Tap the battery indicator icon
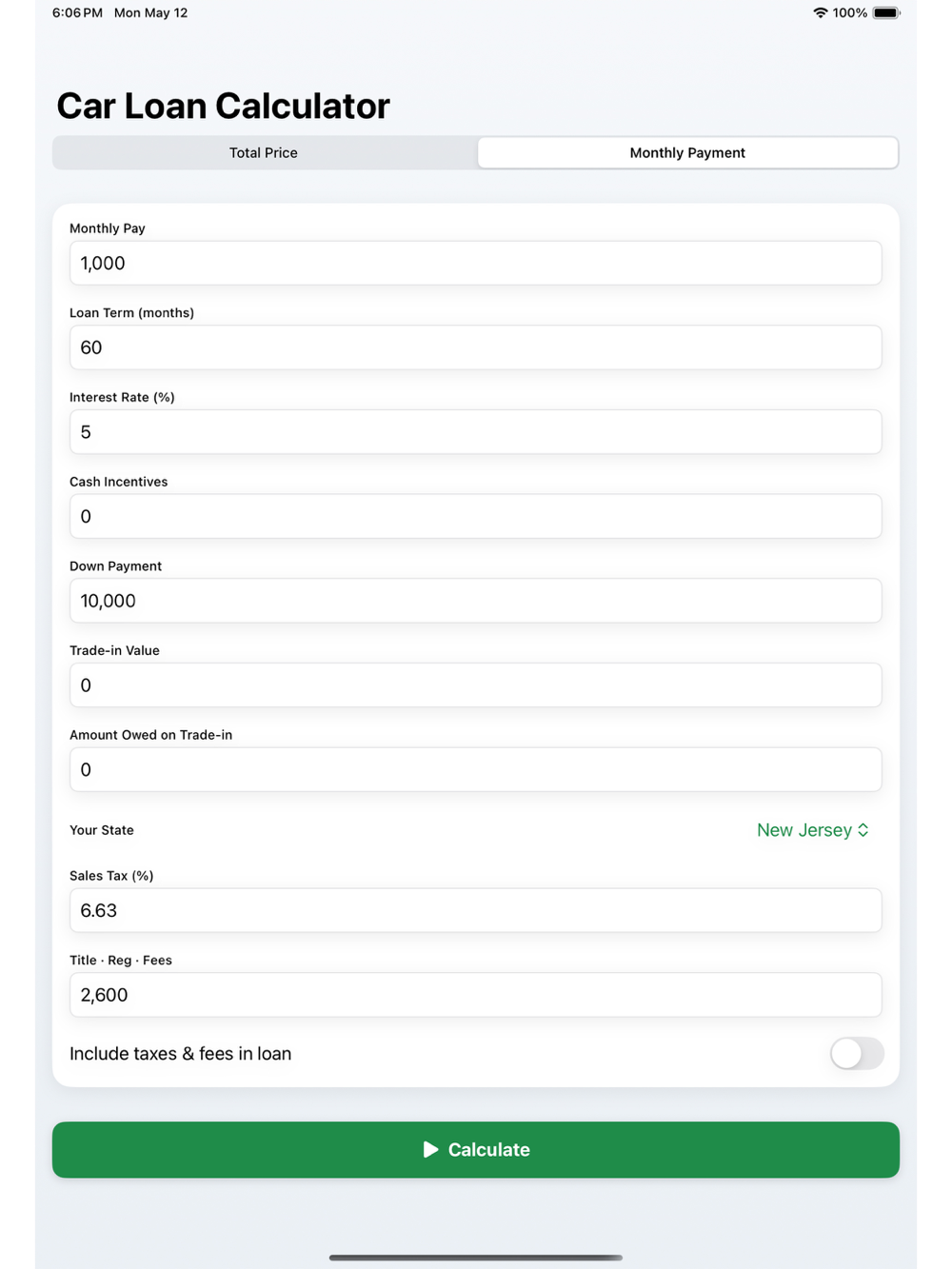The width and height of the screenshot is (952, 1269). (x=886, y=13)
